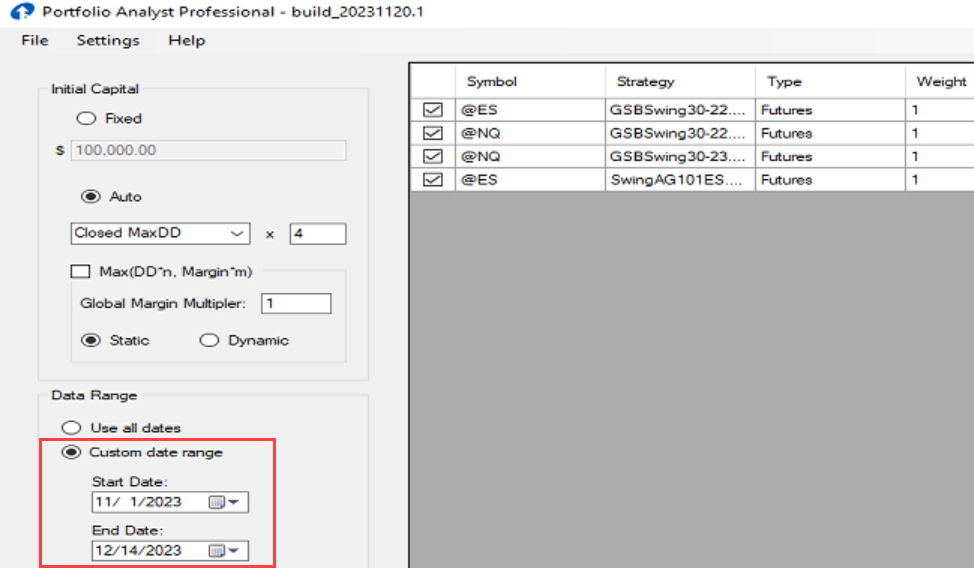Open the Settings menu
Viewport: 974px width, 568px height.
108,40
